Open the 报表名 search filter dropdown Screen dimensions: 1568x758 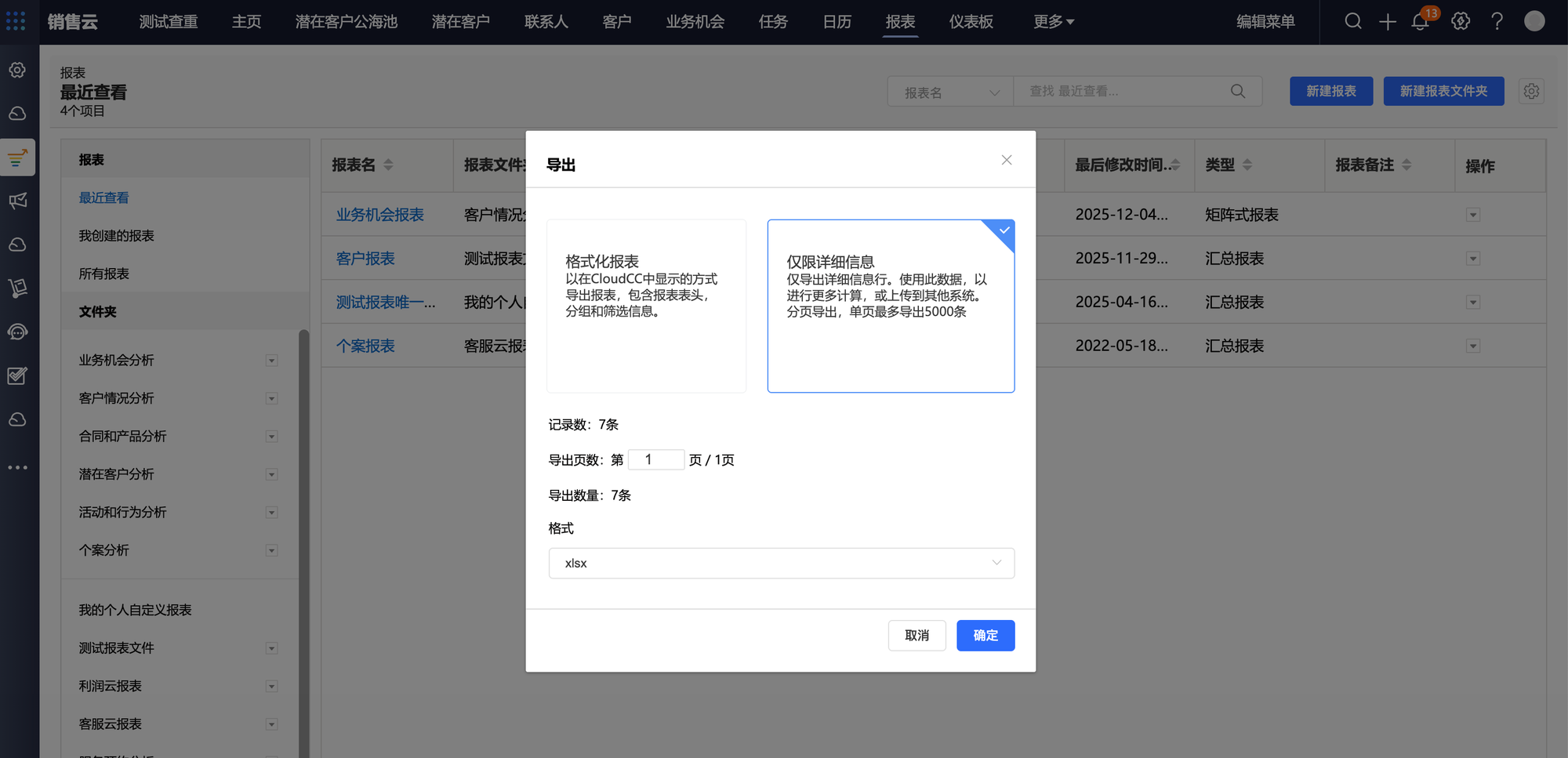coord(950,92)
